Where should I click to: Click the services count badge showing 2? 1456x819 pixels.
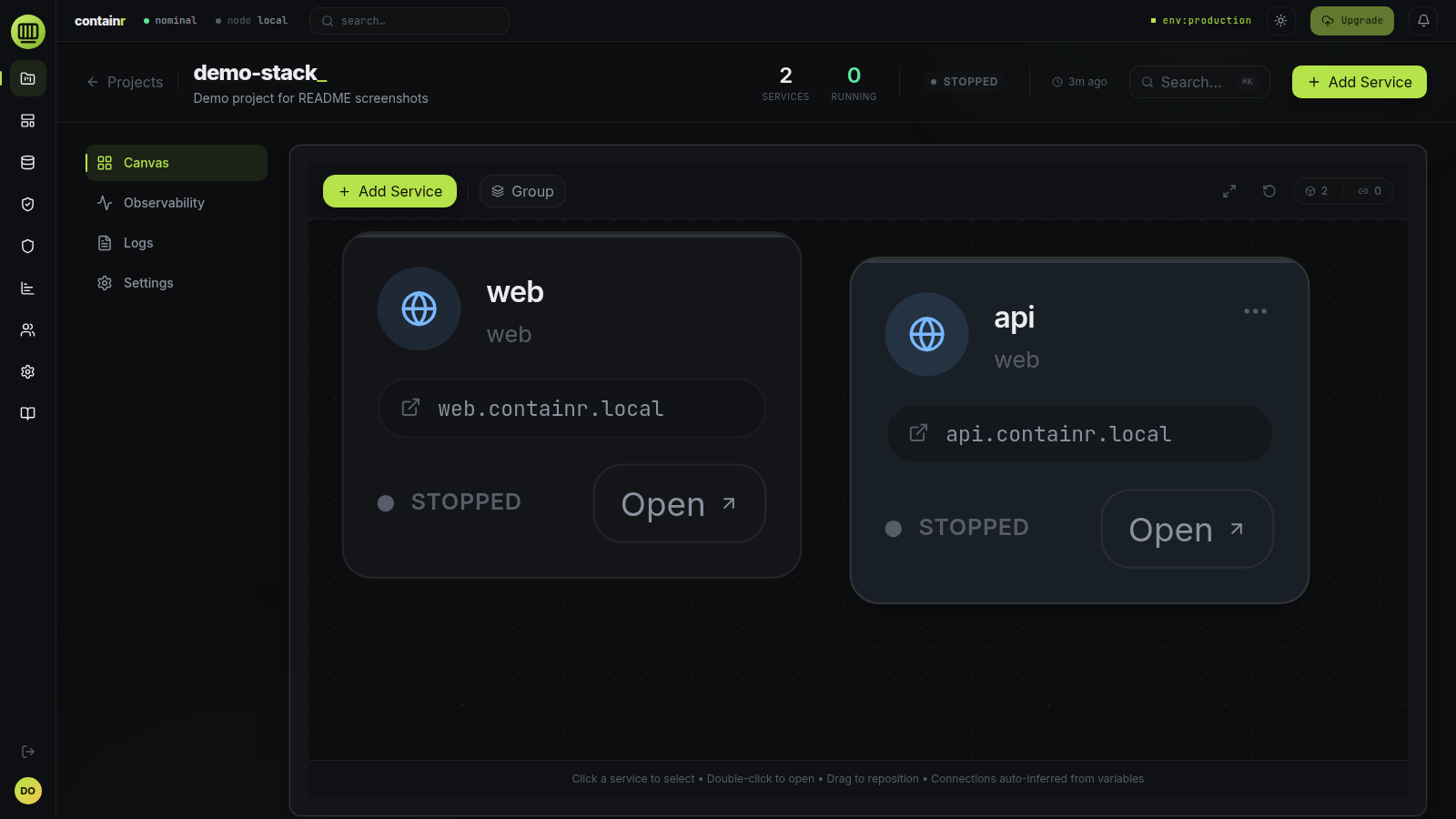(x=1317, y=191)
